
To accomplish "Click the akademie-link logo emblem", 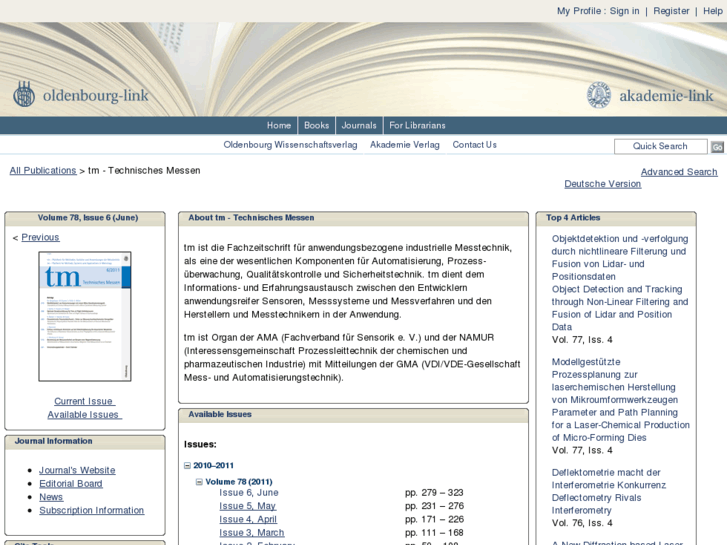I will [x=599, y=95].
